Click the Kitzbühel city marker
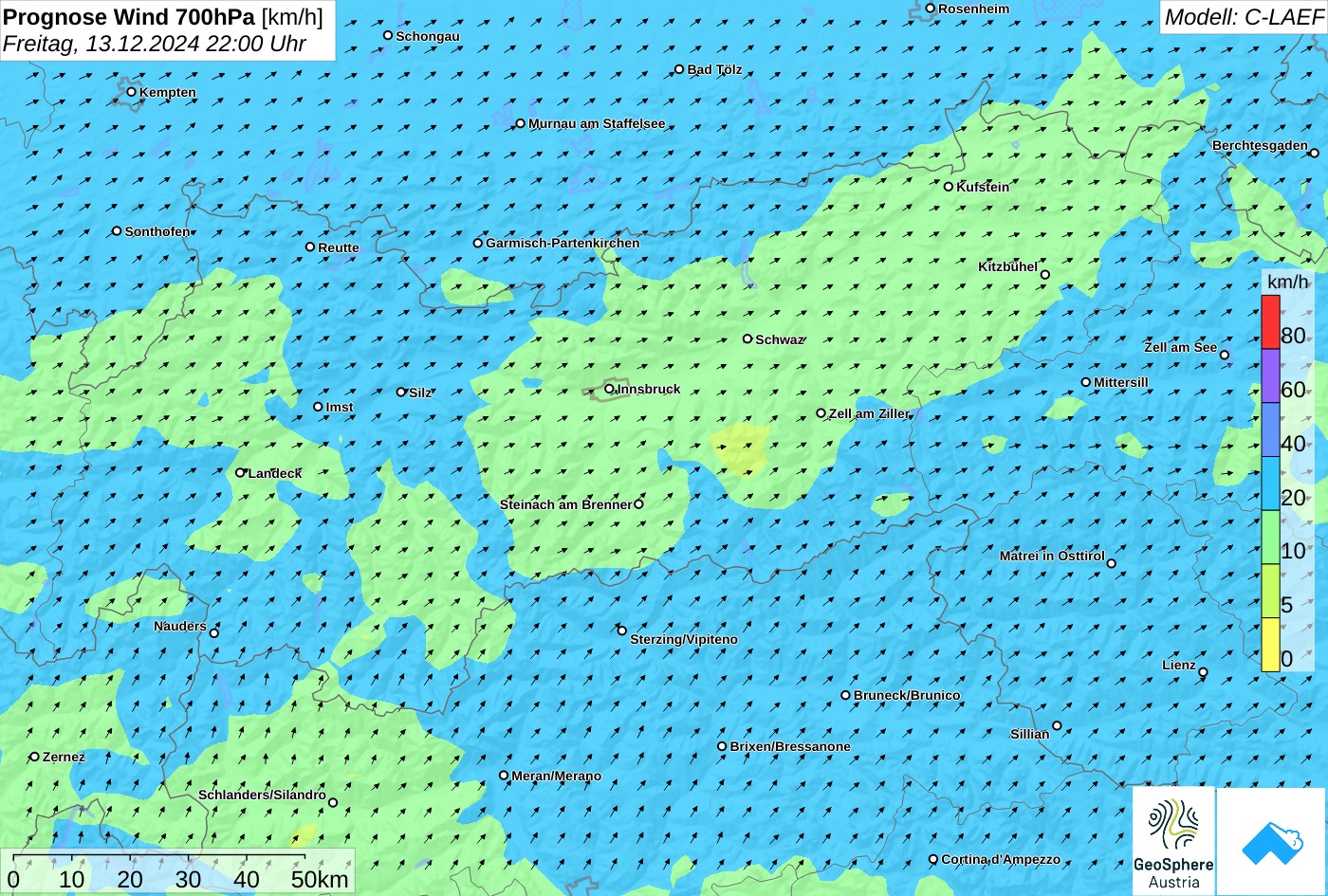This screenshot has height=896, width=1328. pyautogui.click(x=1044, y=275)
